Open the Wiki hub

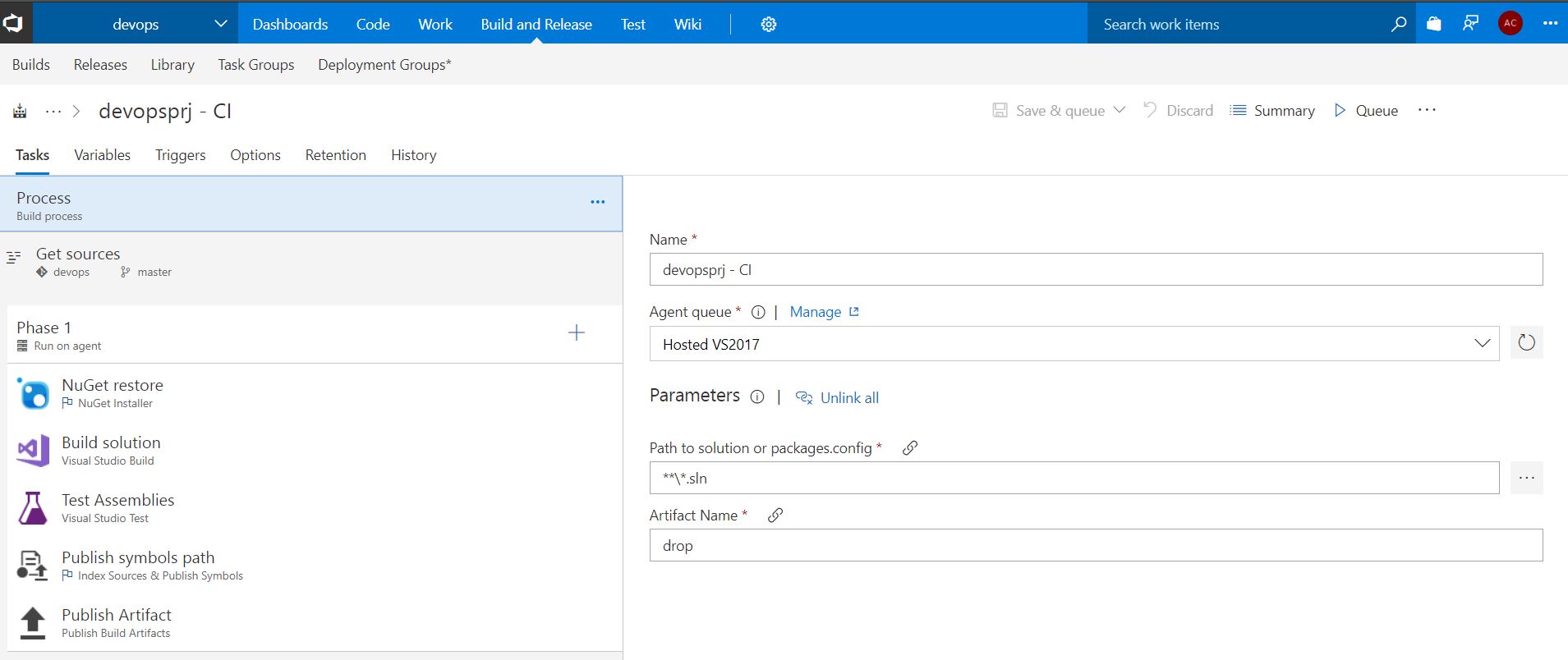coord(687,25)
